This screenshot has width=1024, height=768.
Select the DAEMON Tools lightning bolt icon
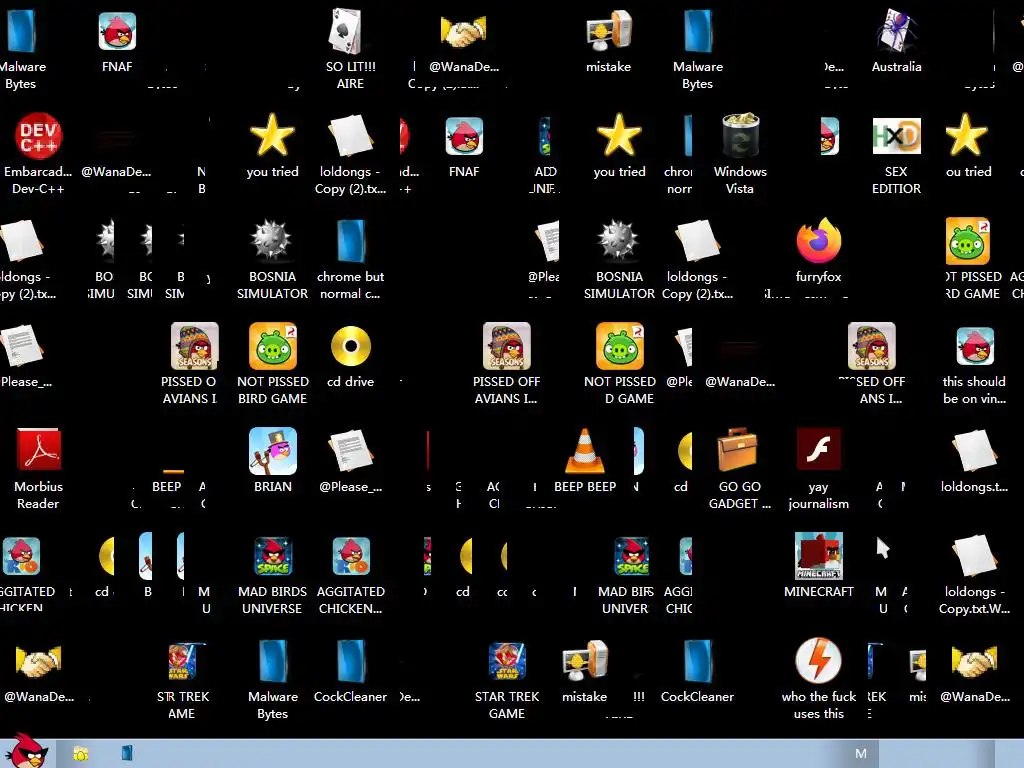[818, 661]
